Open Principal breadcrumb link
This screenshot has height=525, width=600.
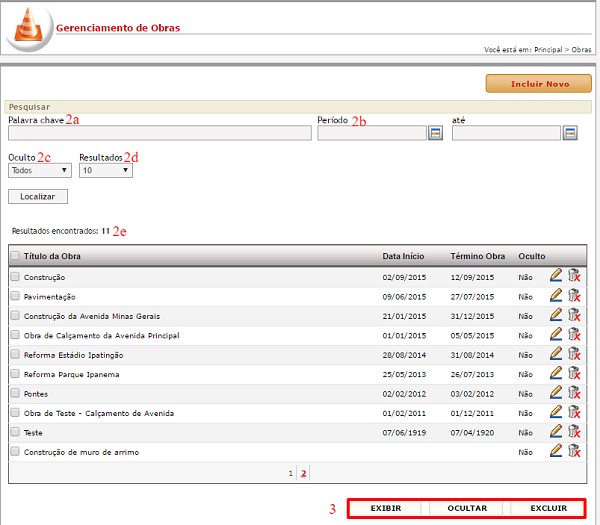(548, 50)
